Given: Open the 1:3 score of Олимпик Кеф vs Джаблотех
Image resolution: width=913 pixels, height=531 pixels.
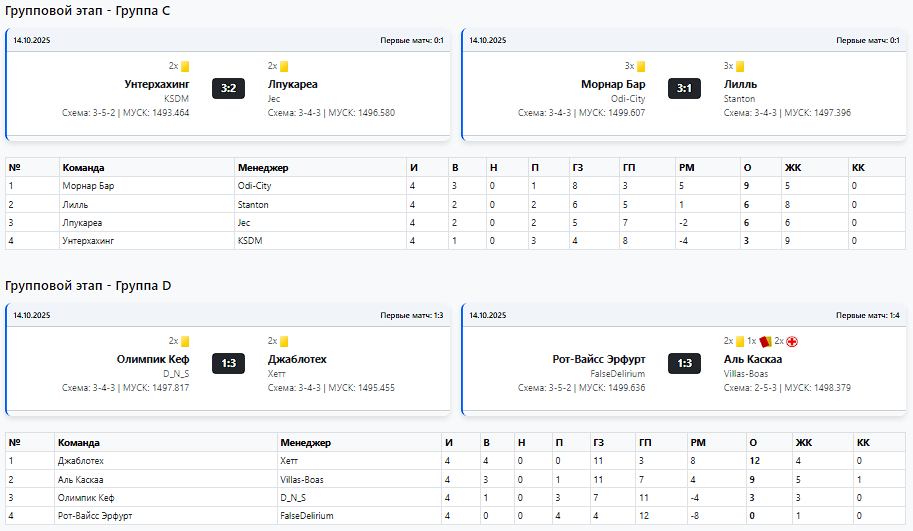Looking at the screenshot, I should coord(228,363).
